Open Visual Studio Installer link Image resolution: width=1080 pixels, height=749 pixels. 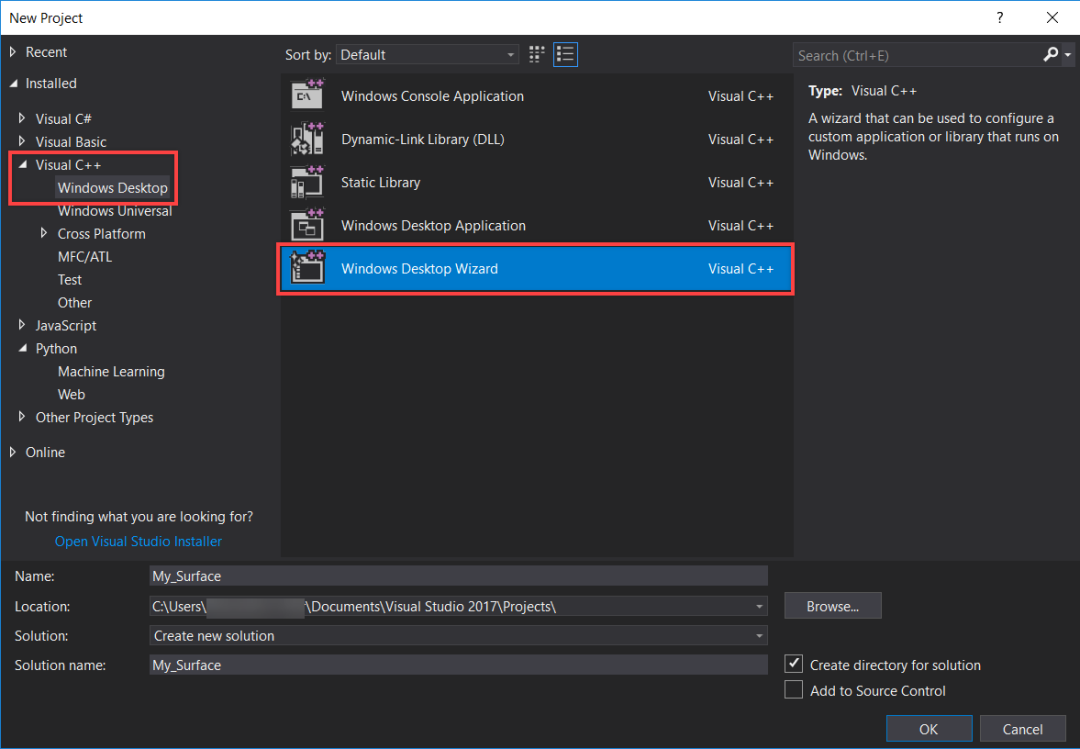[138, 541]
